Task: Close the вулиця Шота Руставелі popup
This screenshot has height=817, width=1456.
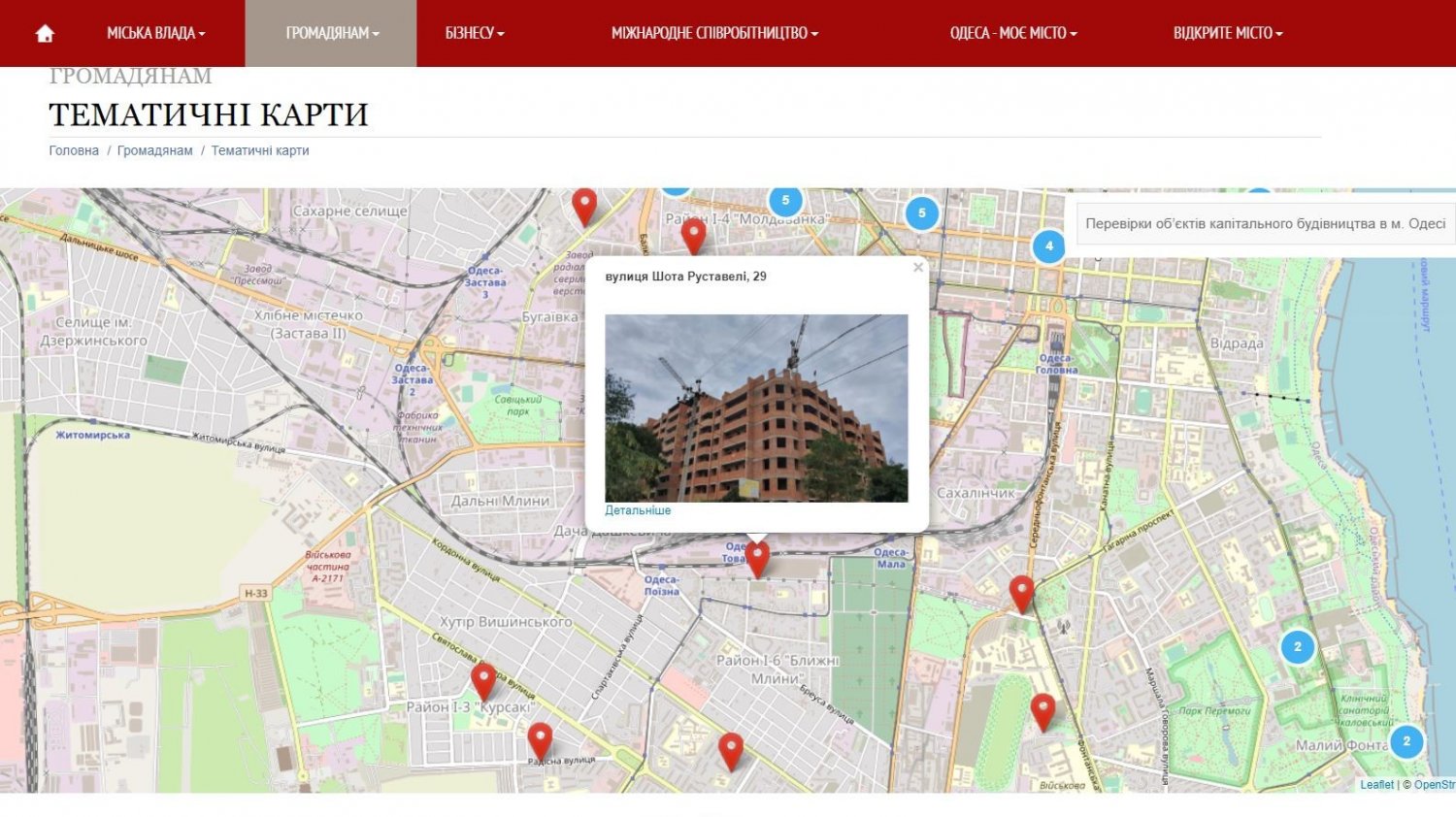Action: (917, 268)
